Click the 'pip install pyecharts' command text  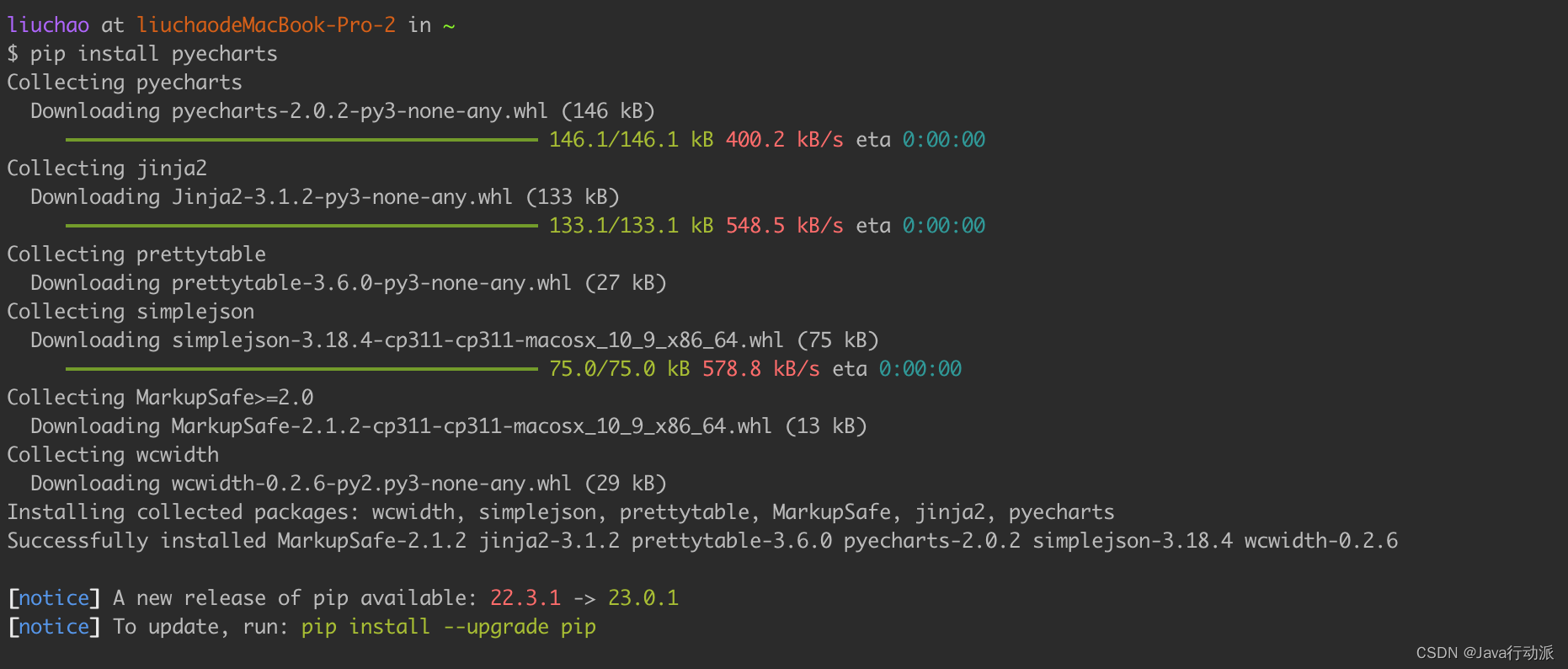[x=153, y=54]
